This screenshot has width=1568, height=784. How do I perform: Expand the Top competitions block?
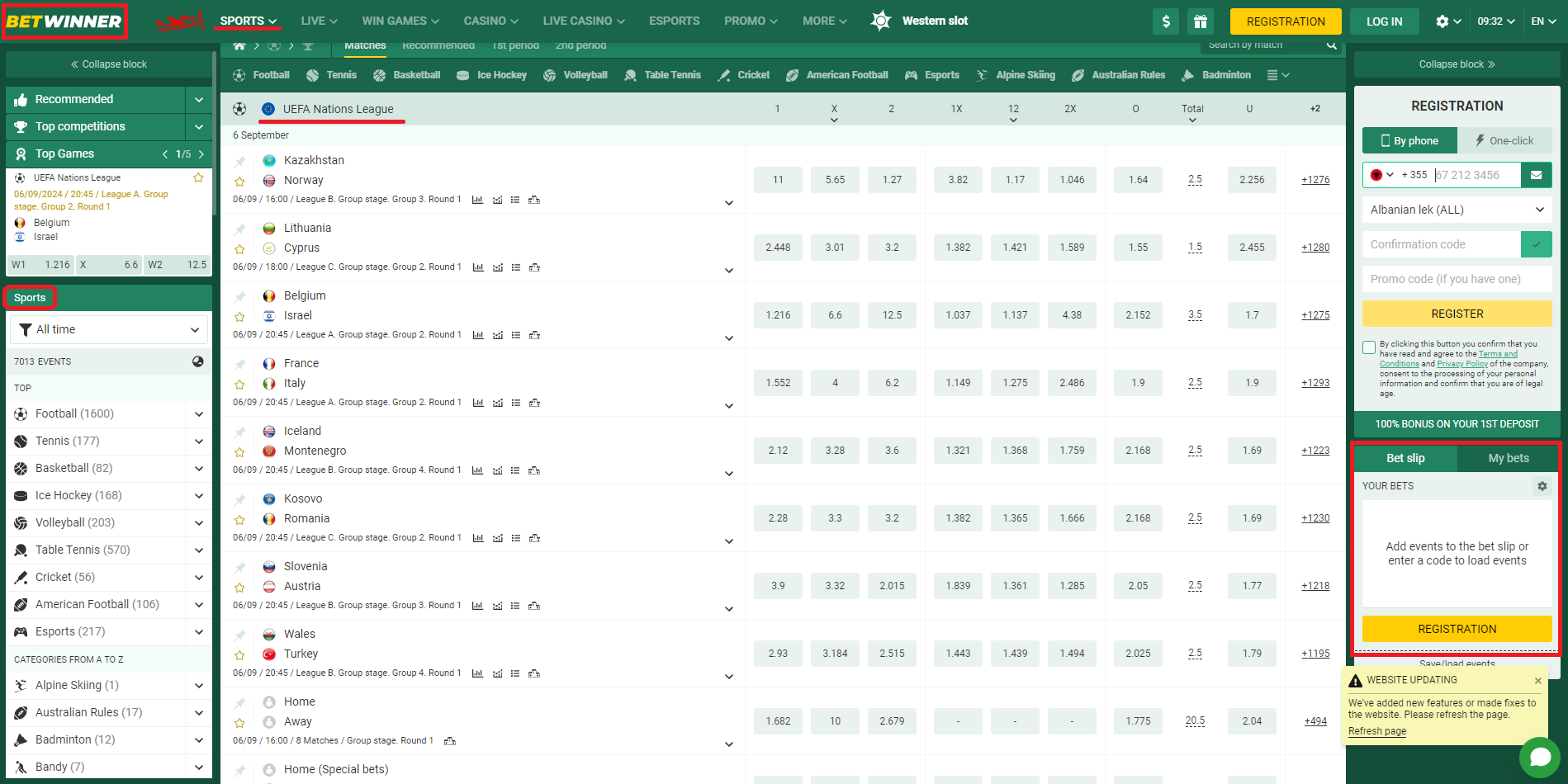tap(198, 126)
